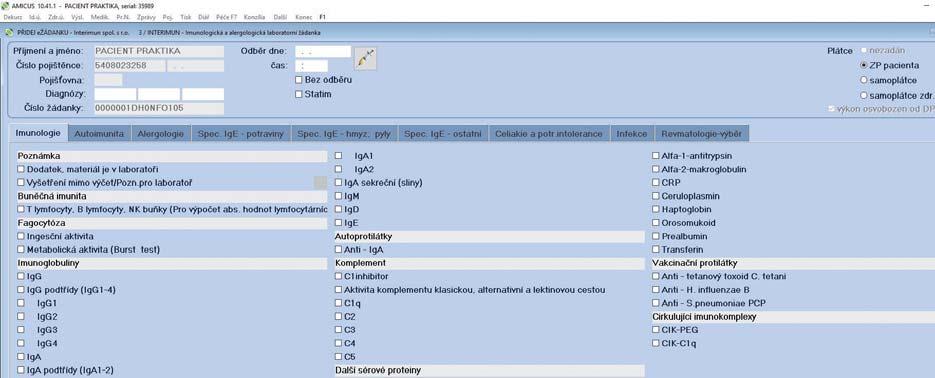Tick the IgE checkbox
The width and height of the screenshot is (935, 378).
coord(339,223)
